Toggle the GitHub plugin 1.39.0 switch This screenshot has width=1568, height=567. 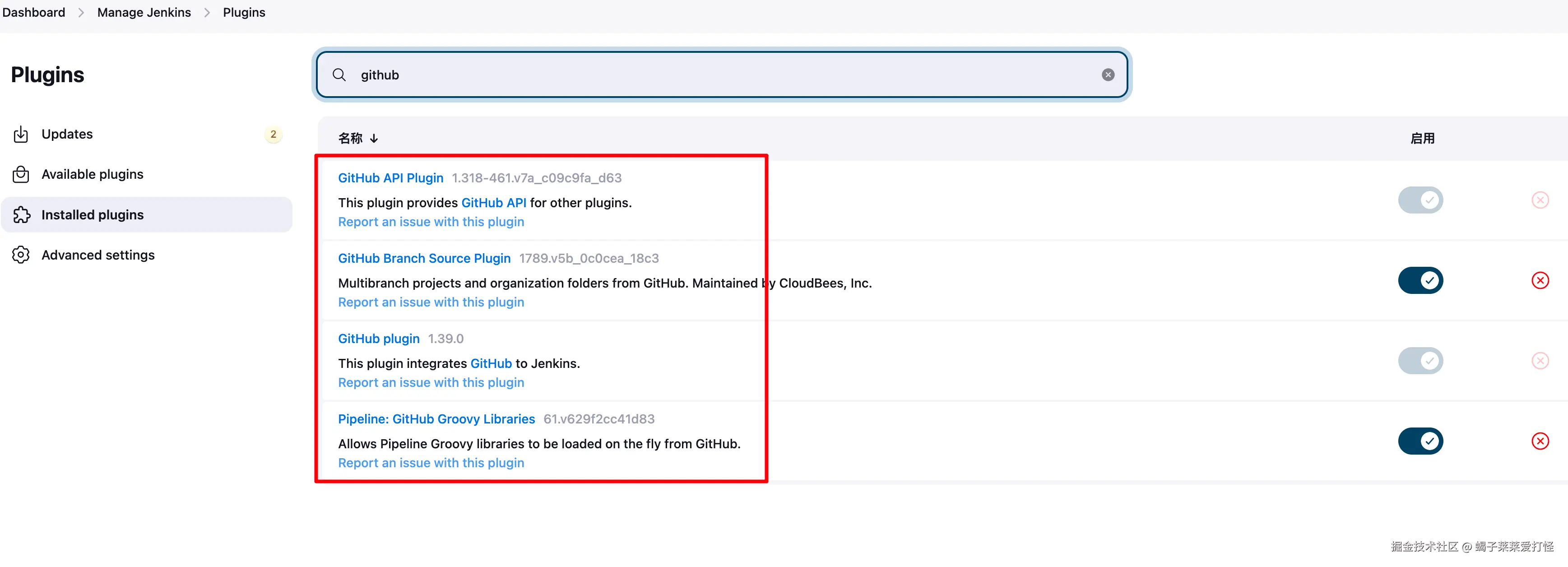coord(1420,361)
